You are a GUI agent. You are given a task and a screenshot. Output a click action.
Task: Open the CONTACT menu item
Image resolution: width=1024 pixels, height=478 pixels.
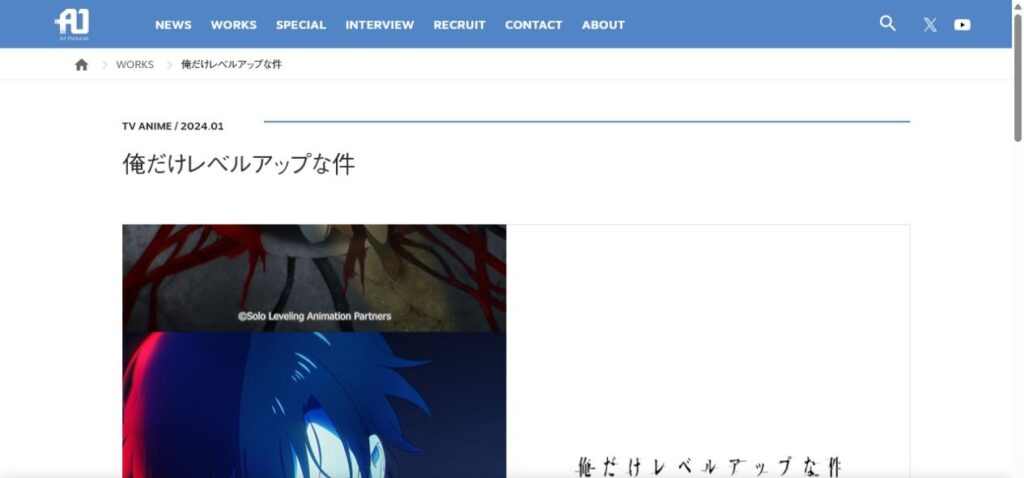(x=533, y=25)
